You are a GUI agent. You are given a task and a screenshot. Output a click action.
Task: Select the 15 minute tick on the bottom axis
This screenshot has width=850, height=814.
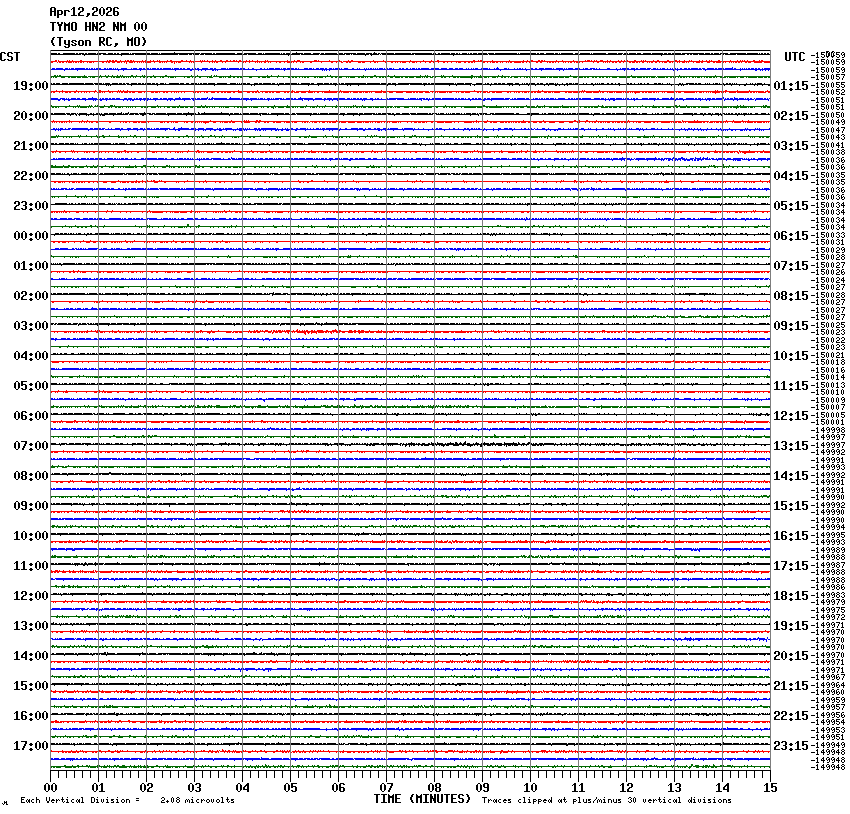pyautogui.click(x=770, y=788)
